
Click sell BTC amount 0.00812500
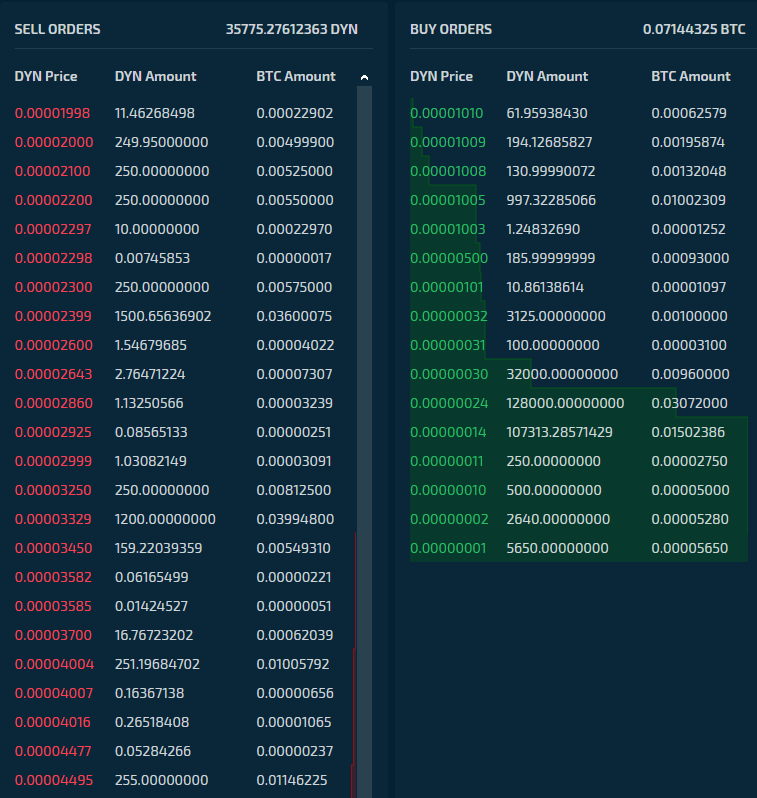[x=294, y=490]
